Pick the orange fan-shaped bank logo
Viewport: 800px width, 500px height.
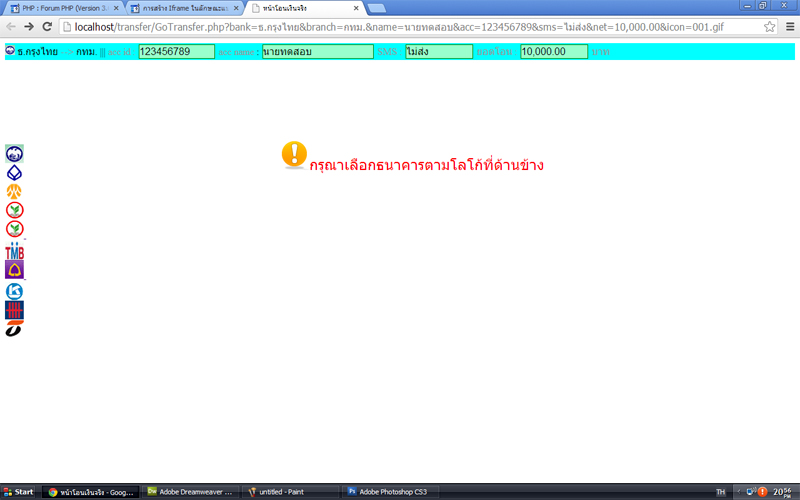click(14, 191)
